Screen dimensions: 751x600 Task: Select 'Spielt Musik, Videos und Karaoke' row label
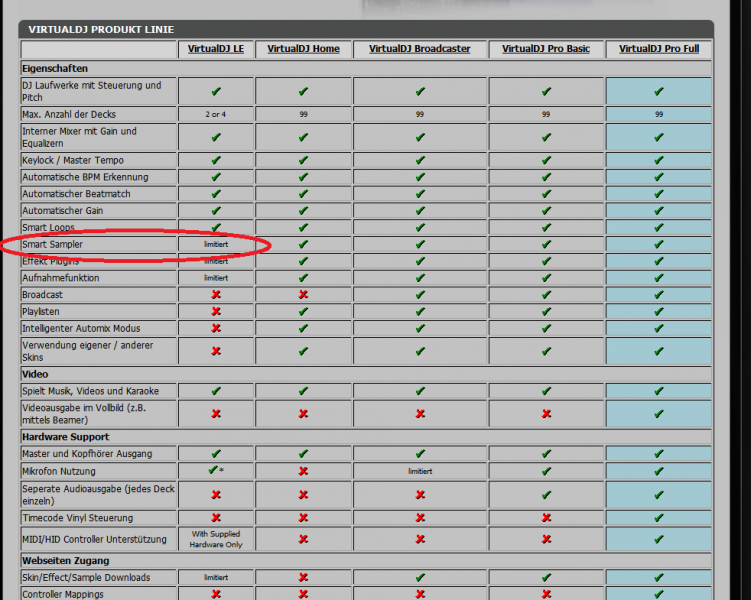(x=91, y=391)
